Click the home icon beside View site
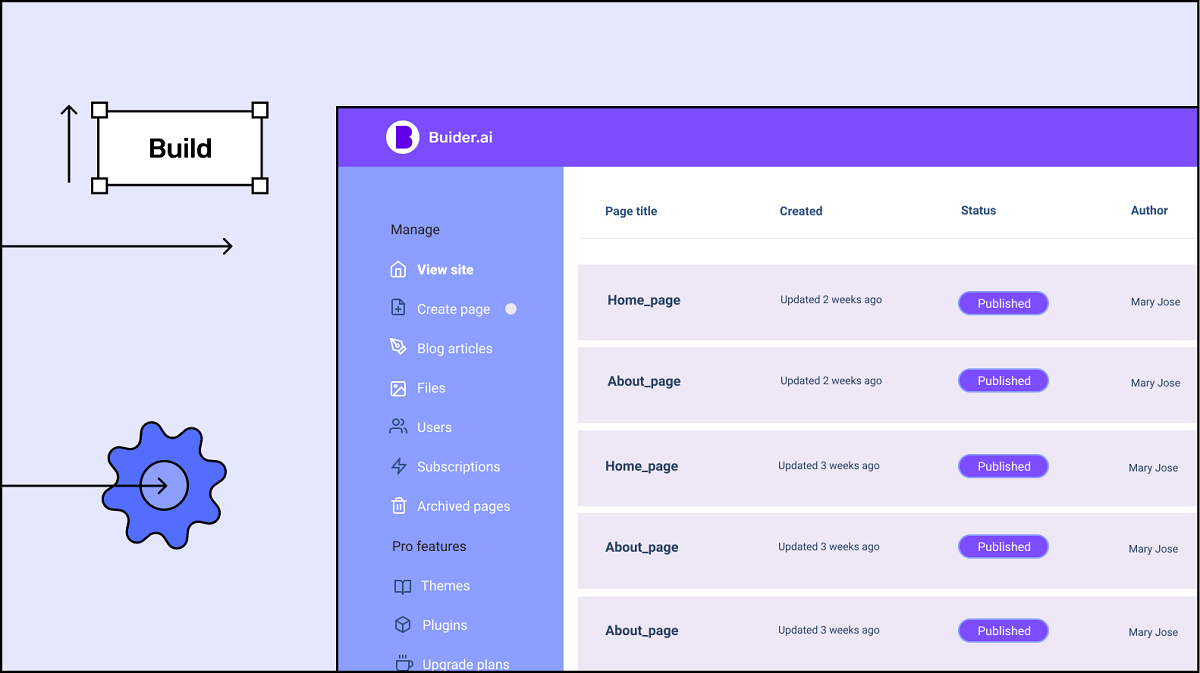Viewport: 1200px width, 673px height. 398,269
